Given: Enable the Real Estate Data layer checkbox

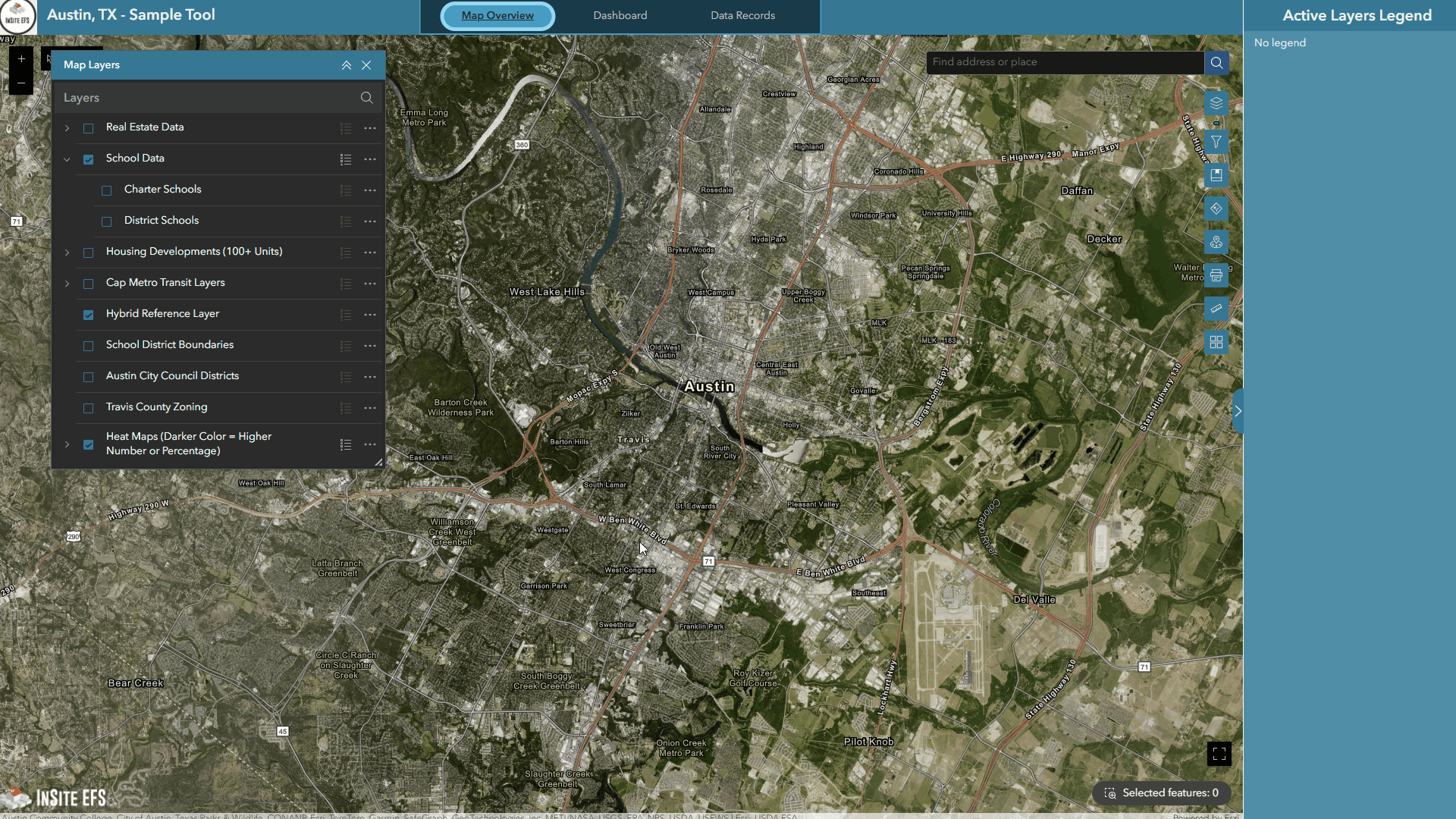Looking at the screenshot, I should [89, 128].
